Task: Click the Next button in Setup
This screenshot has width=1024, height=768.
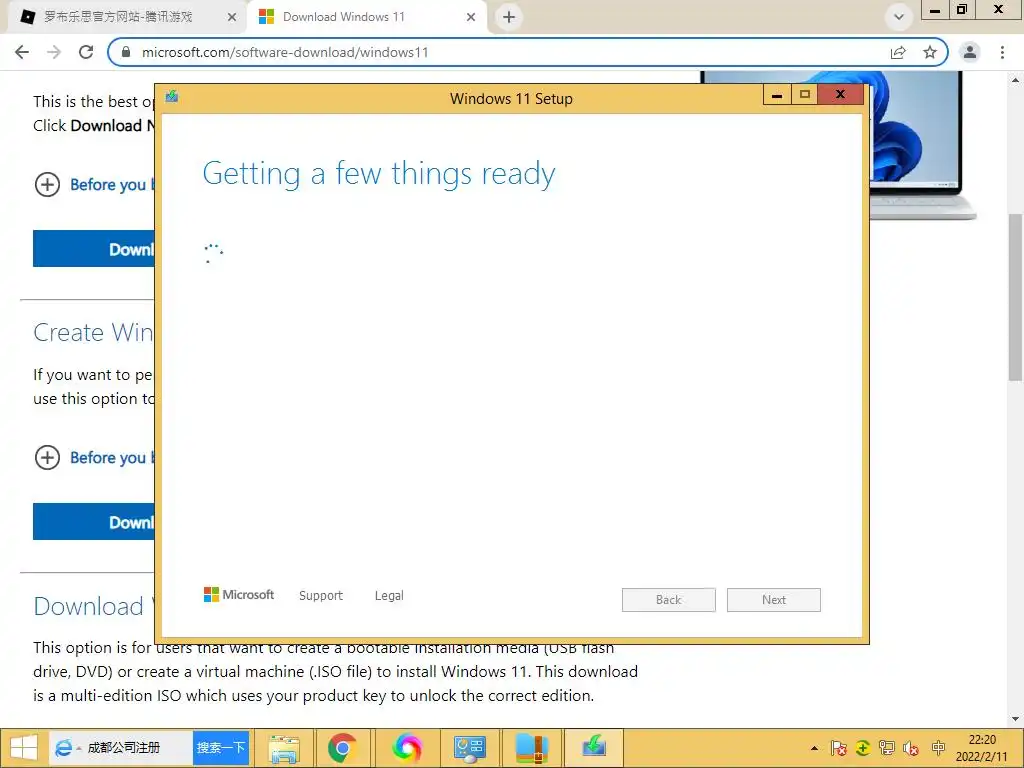Action: 774,600
